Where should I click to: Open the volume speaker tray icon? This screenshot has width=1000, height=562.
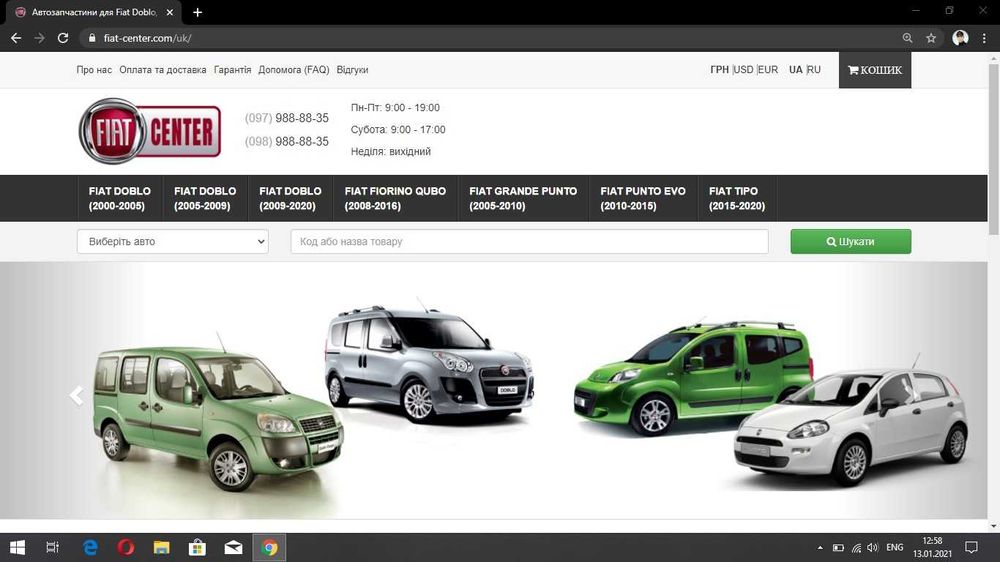872,547
